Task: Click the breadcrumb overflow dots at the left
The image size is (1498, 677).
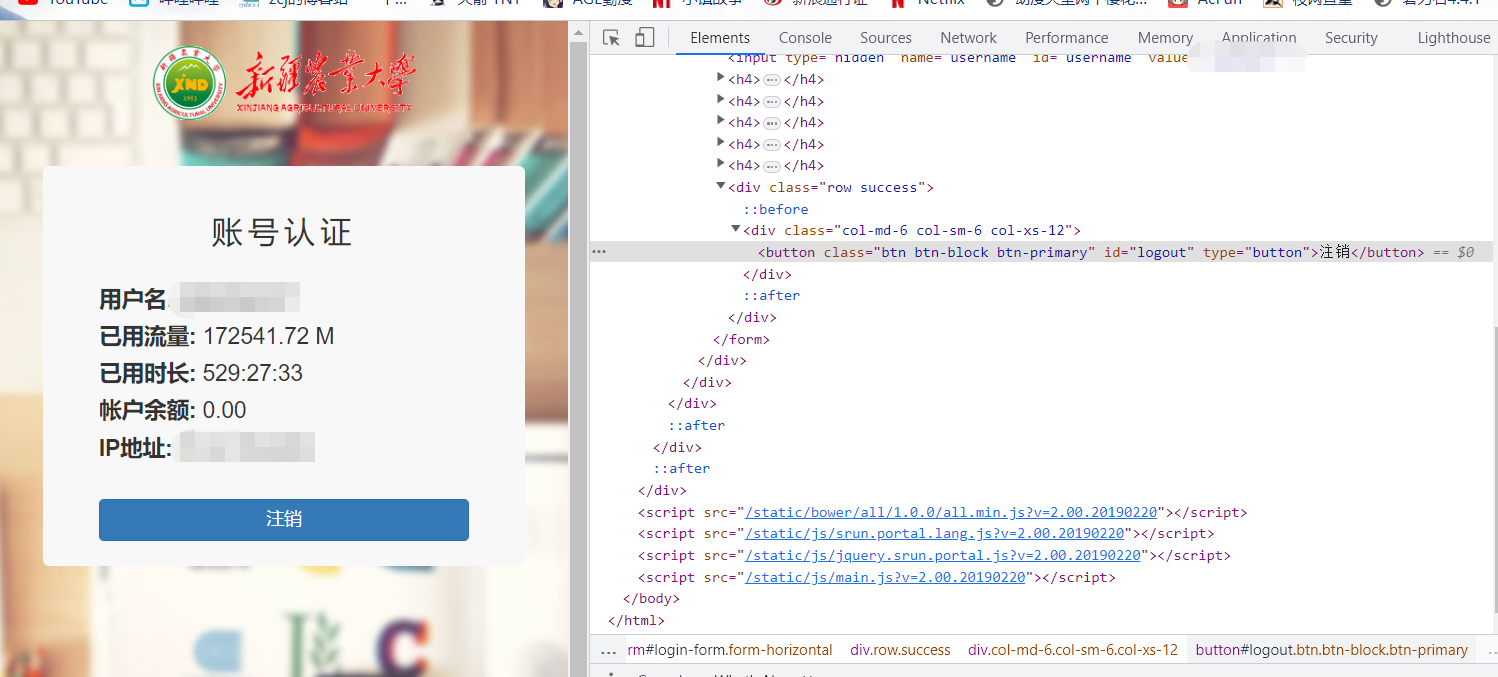Action: [x=608, y=650]
